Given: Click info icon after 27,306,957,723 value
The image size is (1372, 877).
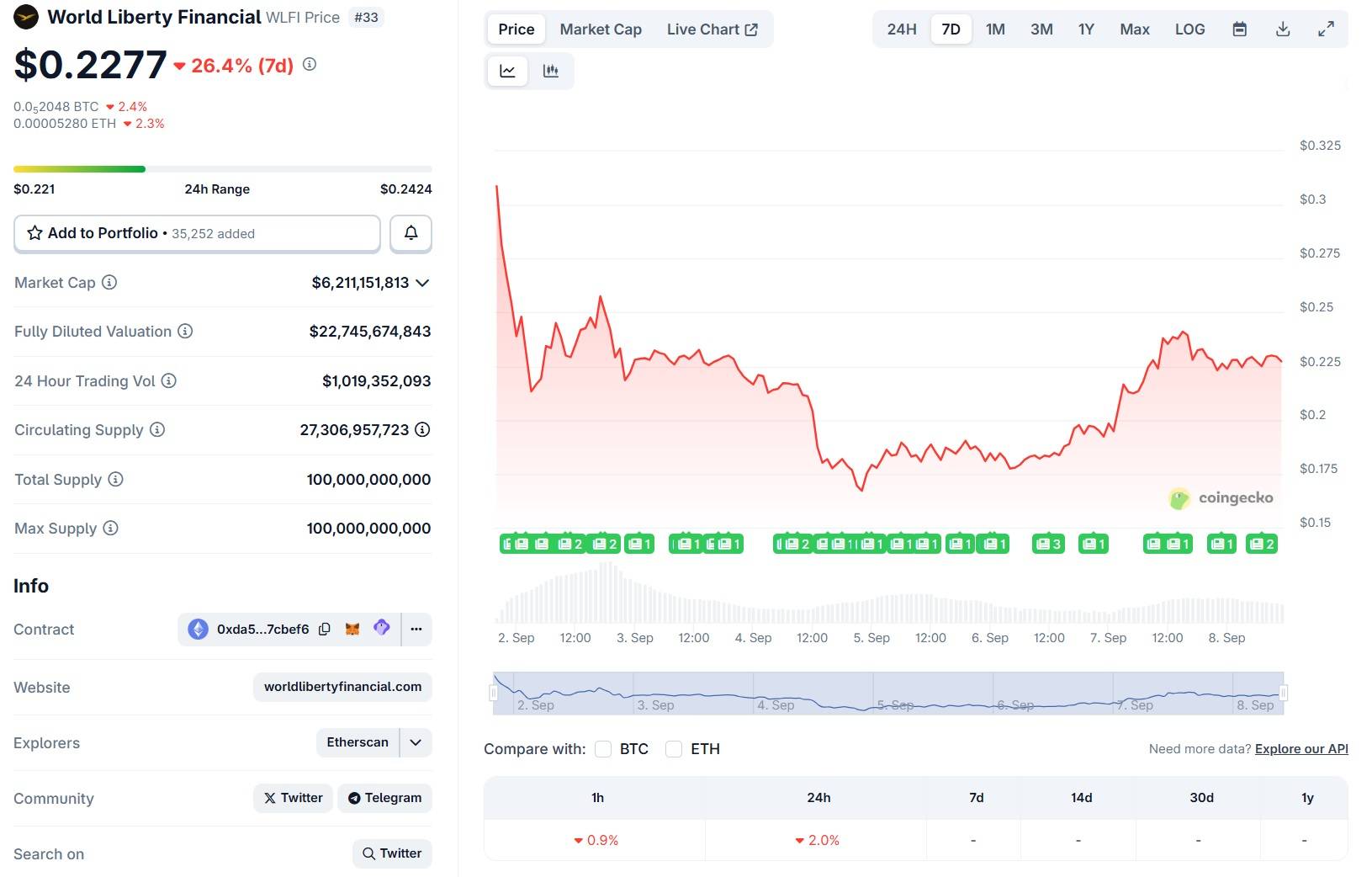Looking at the screenshot, I should click(x=422, y=429).
